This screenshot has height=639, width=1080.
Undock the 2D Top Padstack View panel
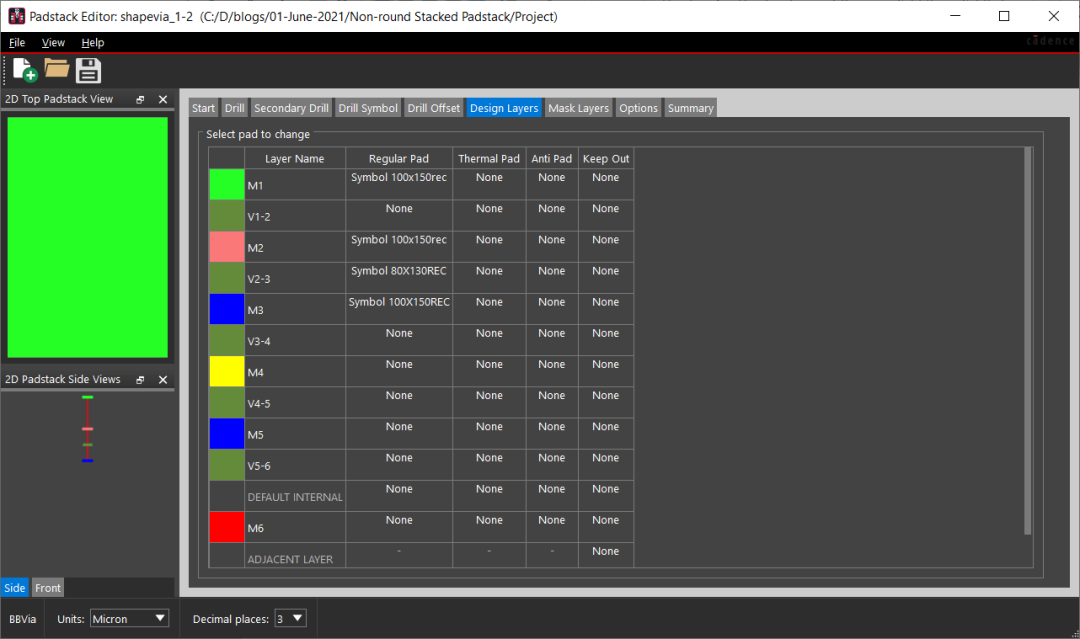pyautogui.click(x=140, y=100)
